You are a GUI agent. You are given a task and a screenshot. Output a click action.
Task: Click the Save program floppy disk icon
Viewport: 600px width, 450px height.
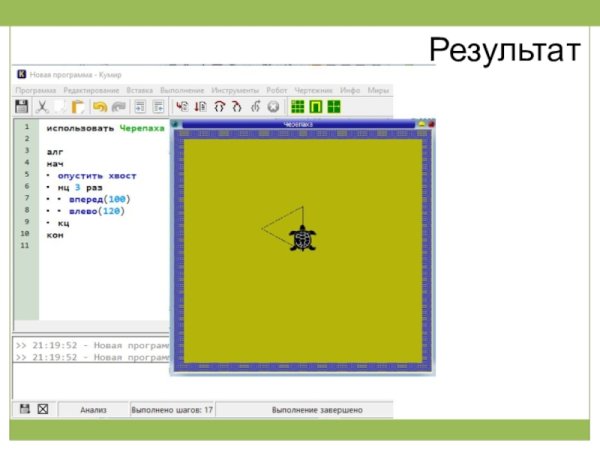point(22,106)
